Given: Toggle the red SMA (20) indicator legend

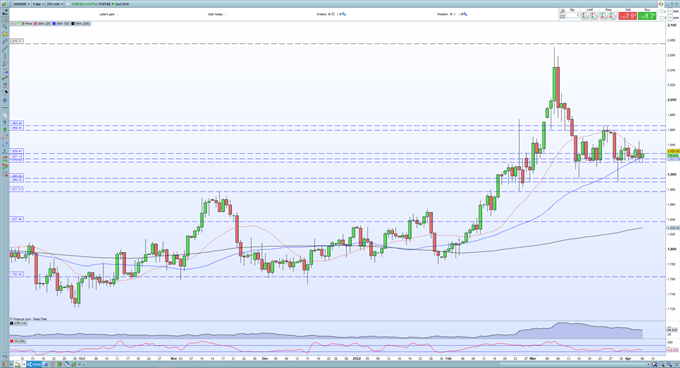Looking at the screenshot, I should [42, 24].
